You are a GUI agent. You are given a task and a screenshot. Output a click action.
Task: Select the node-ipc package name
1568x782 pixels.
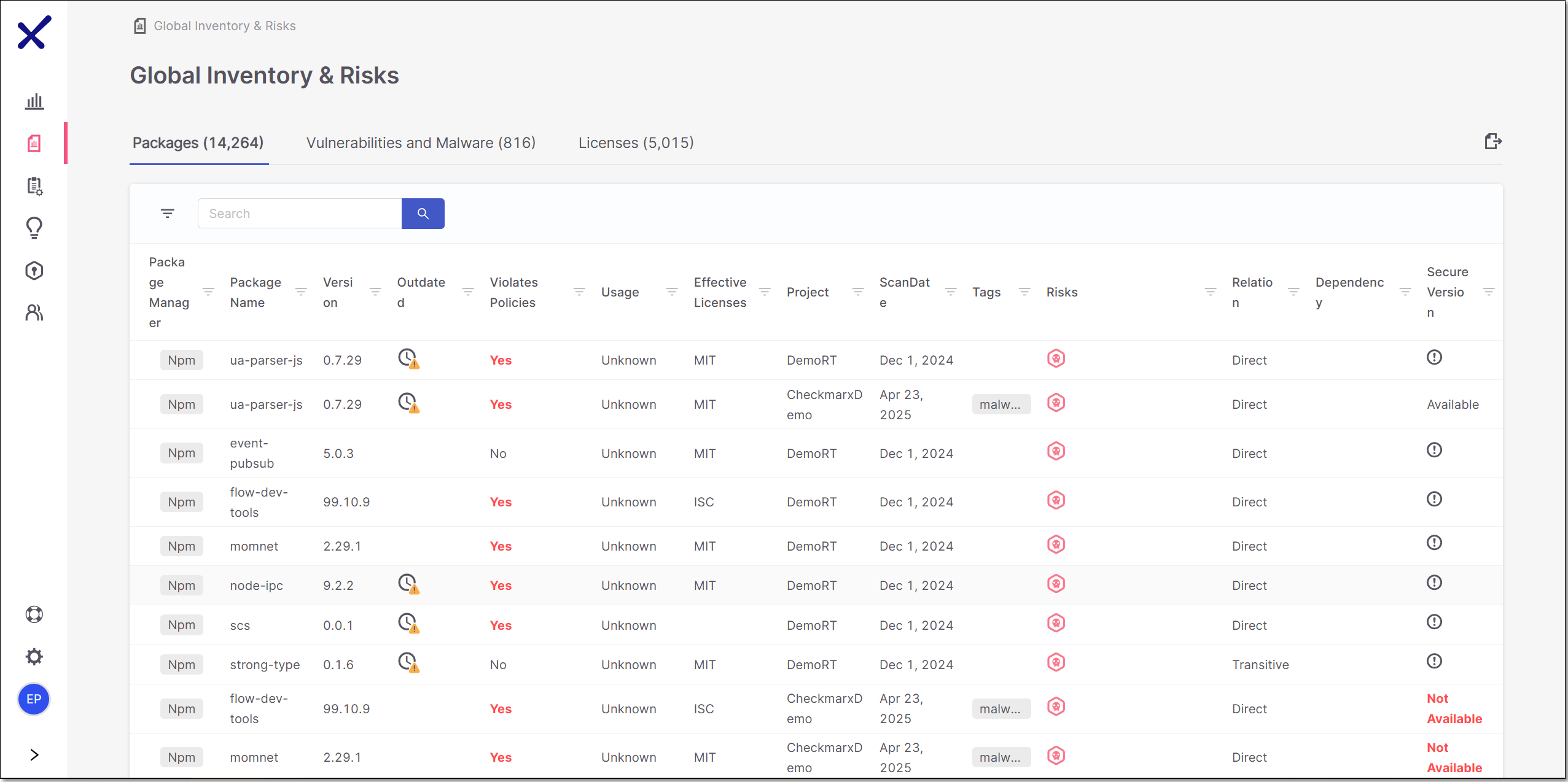(x=256, y=586)
